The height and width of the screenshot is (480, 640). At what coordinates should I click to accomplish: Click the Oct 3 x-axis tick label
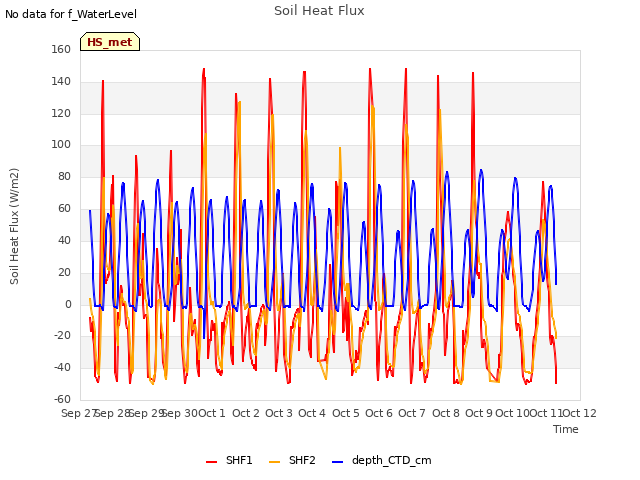(279, 413)
